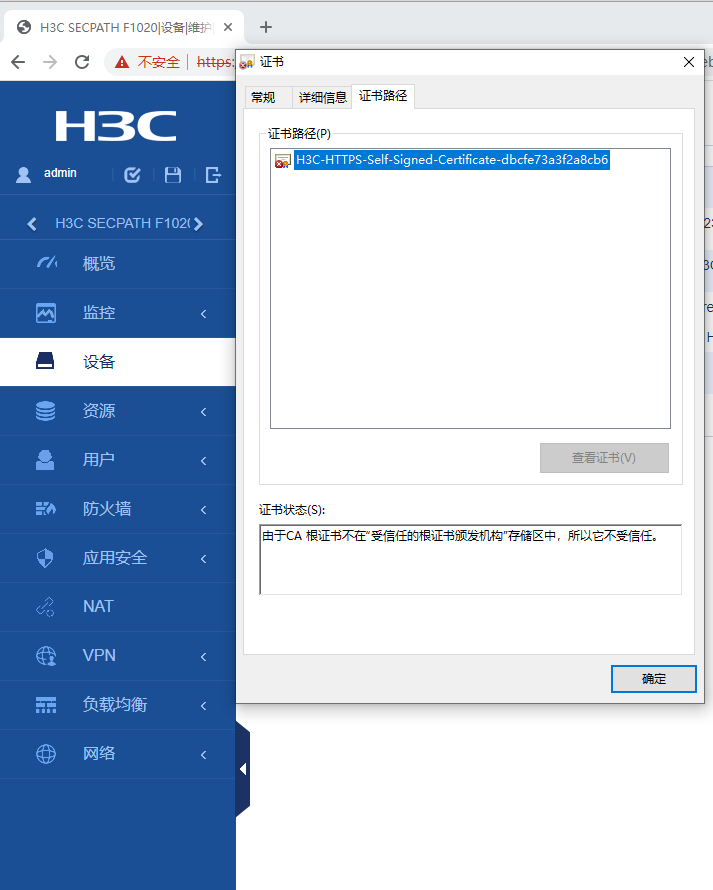
Task: Expand the 监控 monitoring submenu chevron
Action: click(204, 313)
